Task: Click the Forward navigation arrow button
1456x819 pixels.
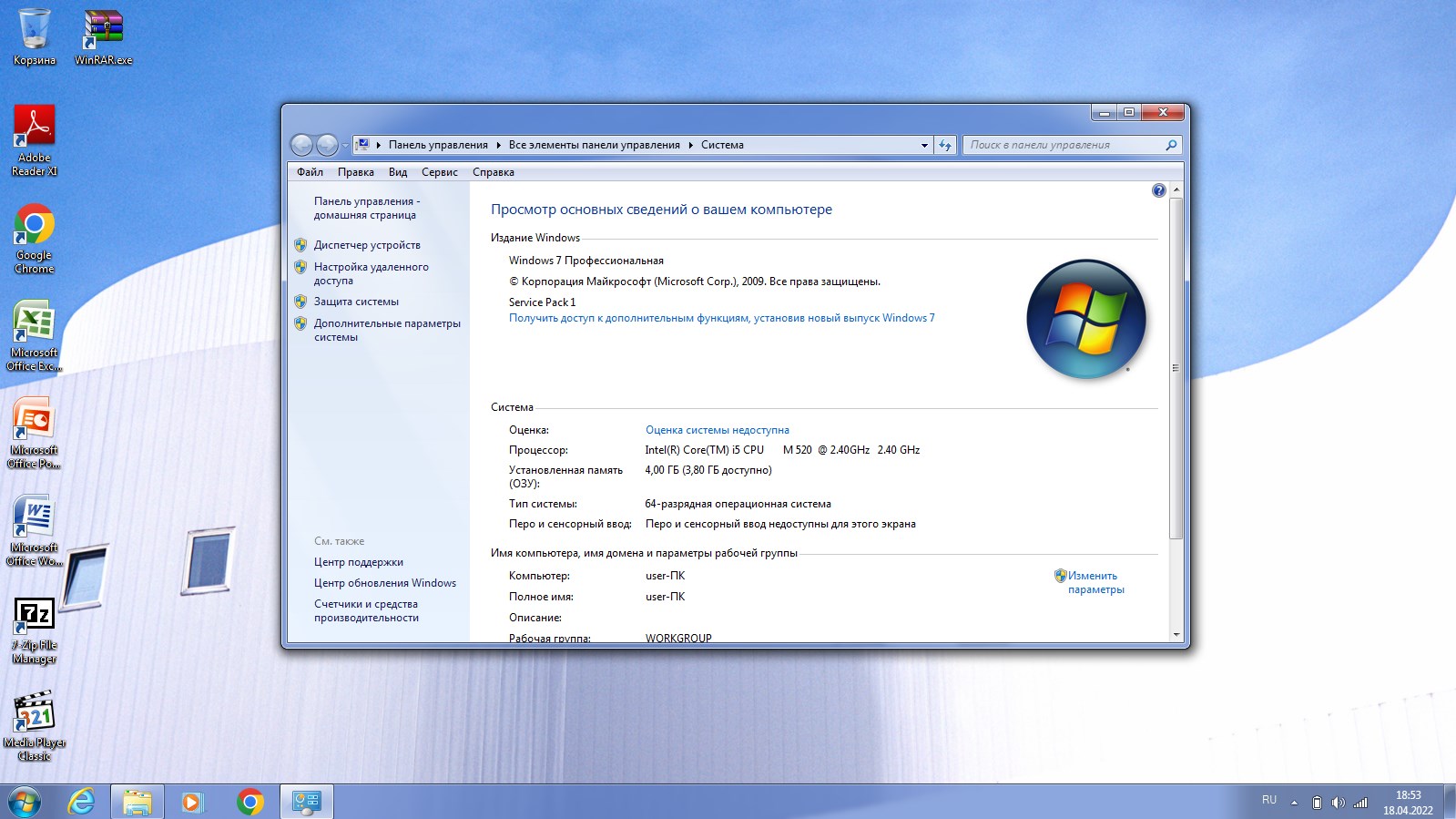Action: [x=327, y=145]
